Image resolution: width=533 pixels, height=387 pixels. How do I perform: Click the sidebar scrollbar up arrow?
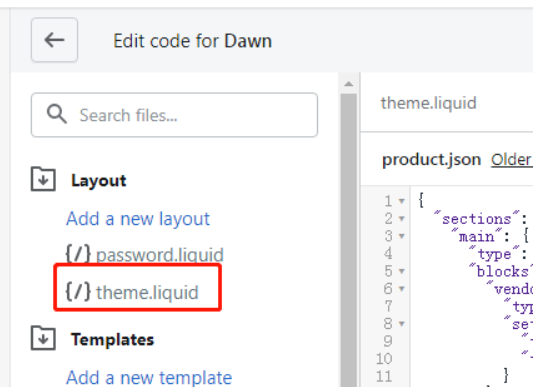pos(349,84)
